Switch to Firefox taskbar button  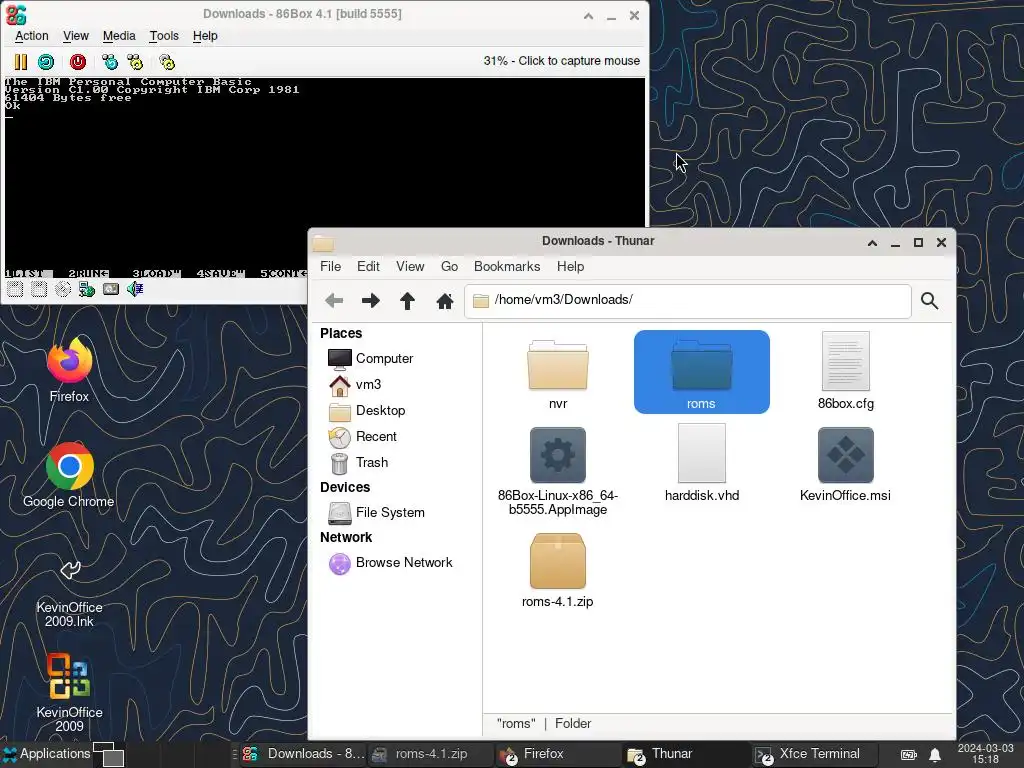[558, 754]
